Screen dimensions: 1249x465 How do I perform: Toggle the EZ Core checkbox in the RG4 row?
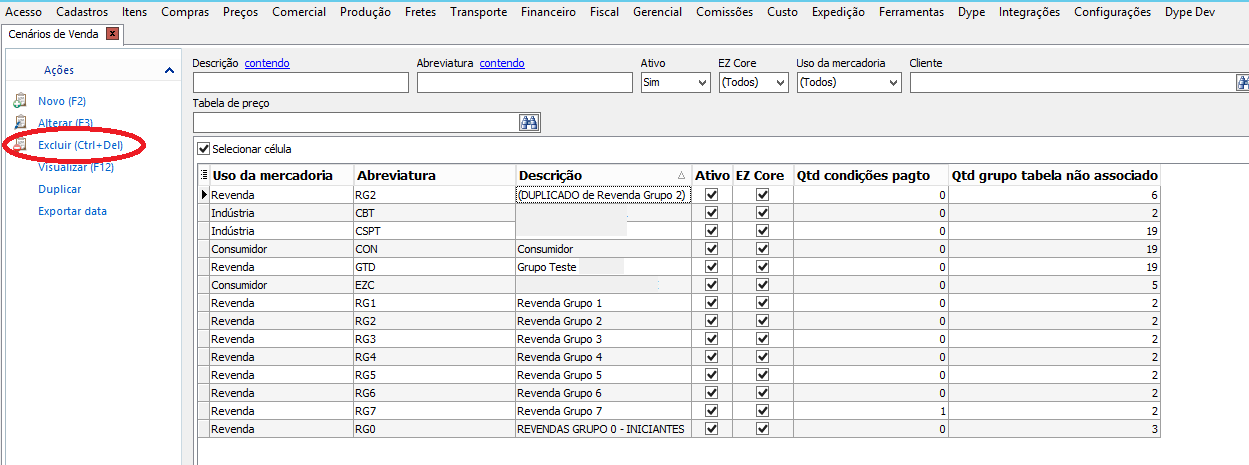pos(762,357)
